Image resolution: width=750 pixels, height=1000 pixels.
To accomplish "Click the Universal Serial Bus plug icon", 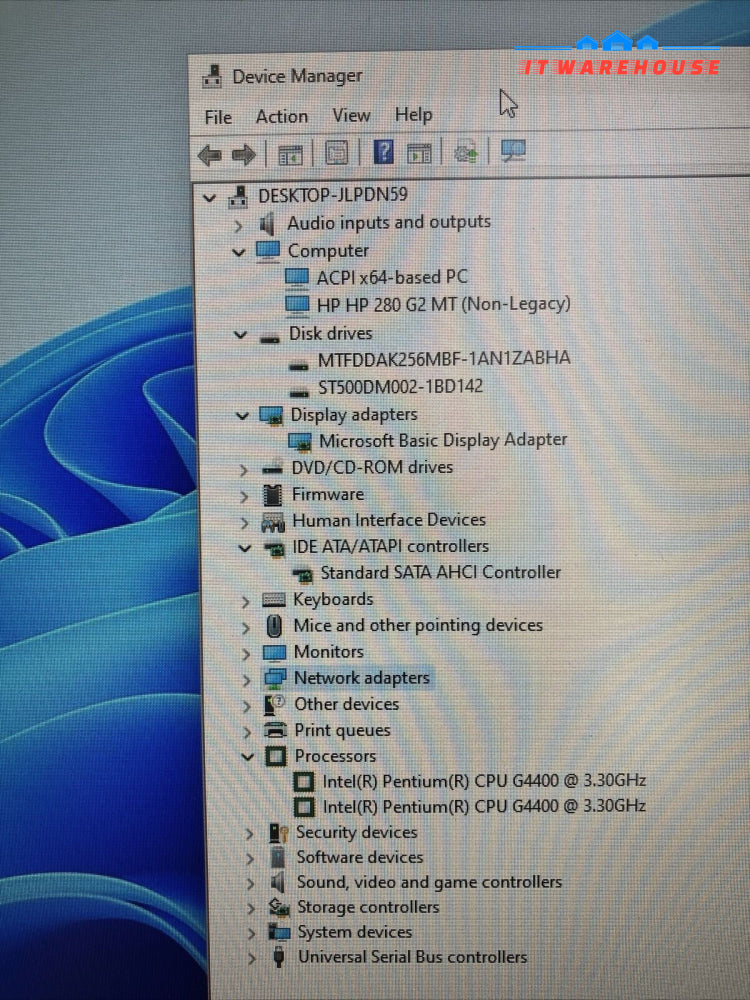I will [x=279, y=957].
